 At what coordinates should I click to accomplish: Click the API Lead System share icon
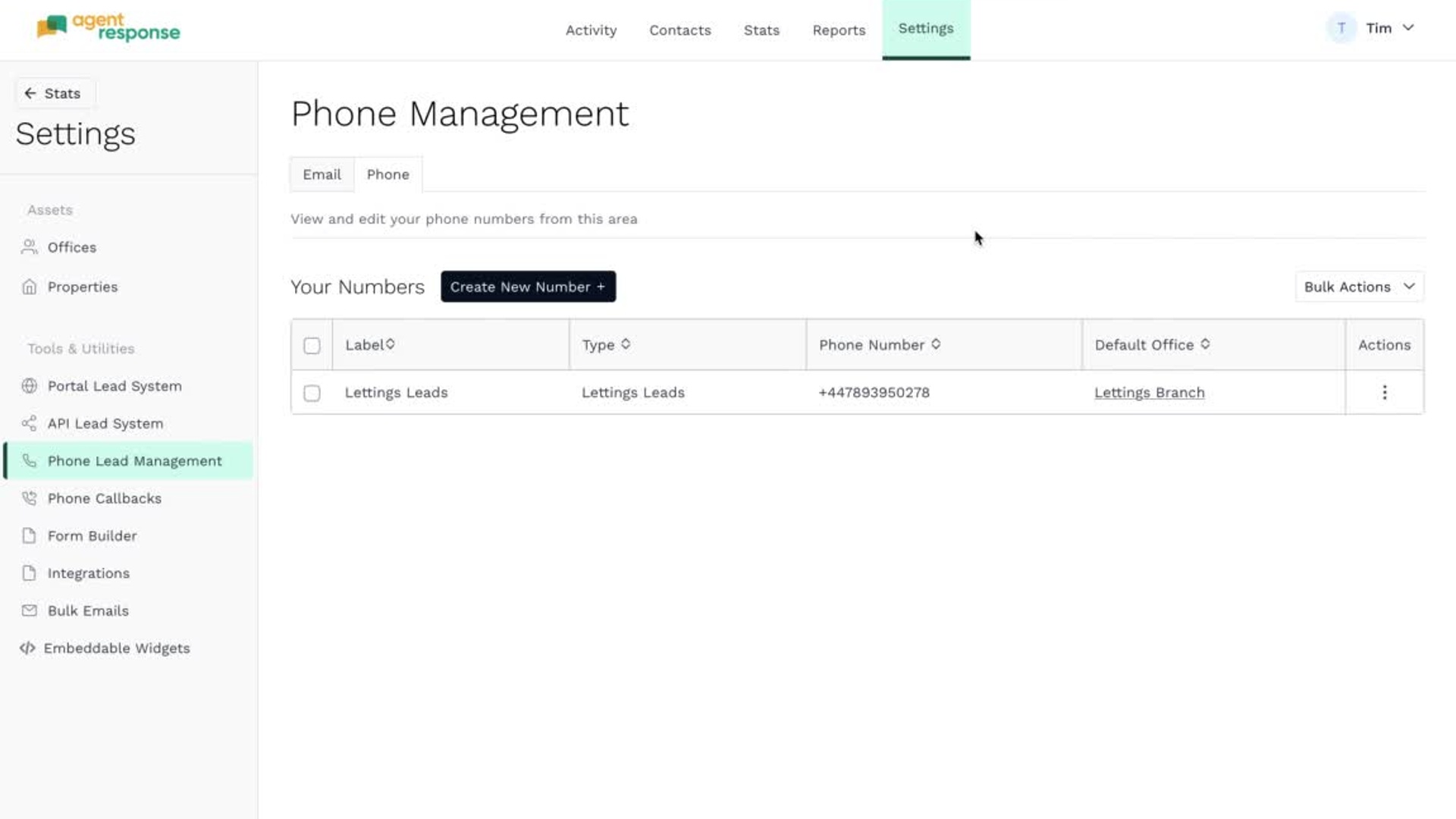click(29, 423)
